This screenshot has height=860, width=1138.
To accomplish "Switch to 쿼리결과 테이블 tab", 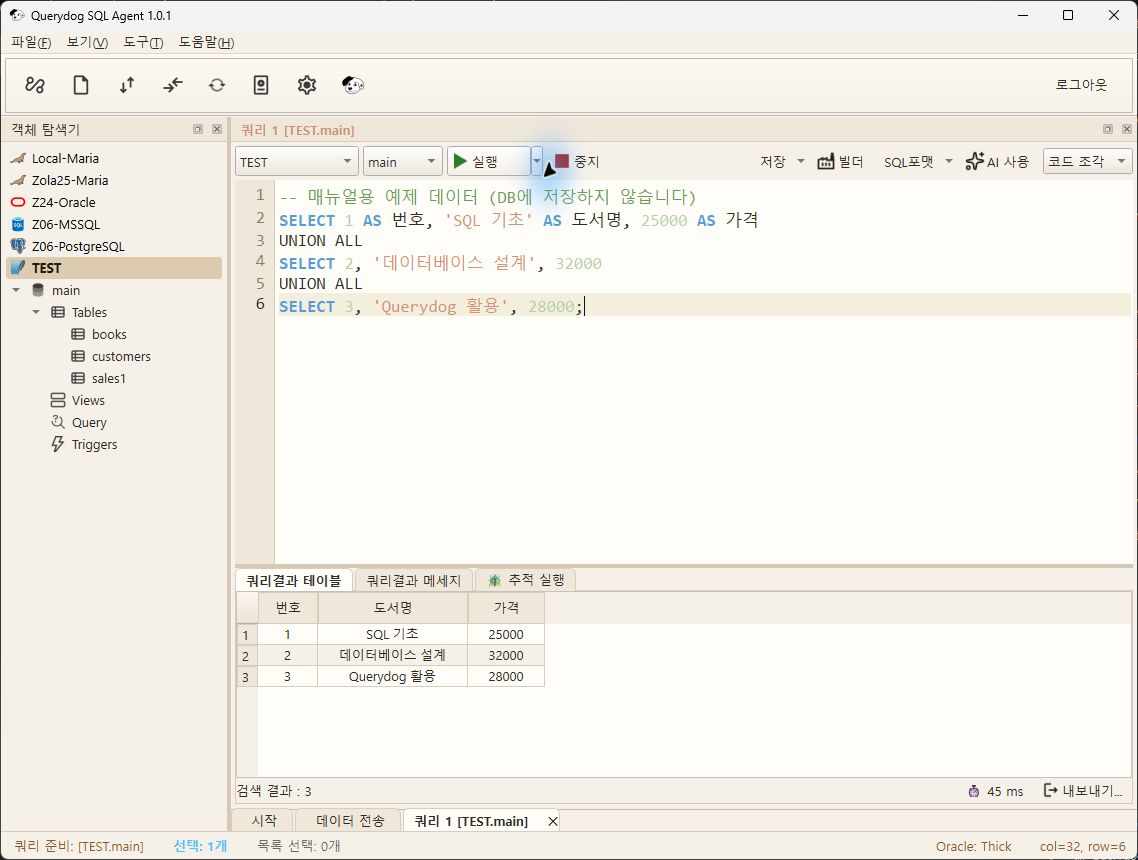I will 294,581.
